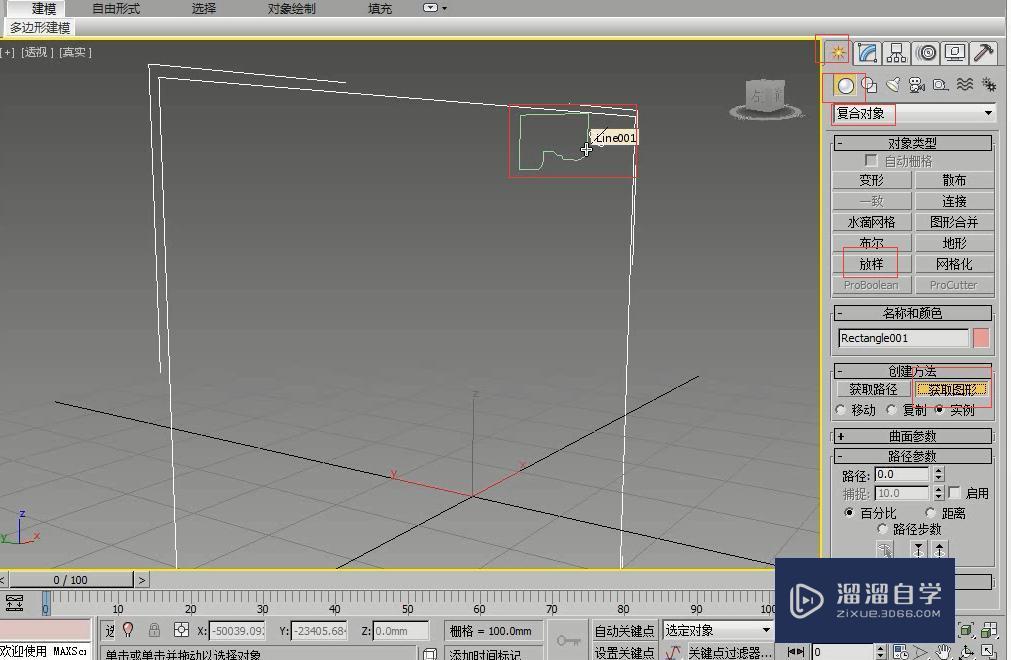Open the Display command panel tab

pos(955,52)
